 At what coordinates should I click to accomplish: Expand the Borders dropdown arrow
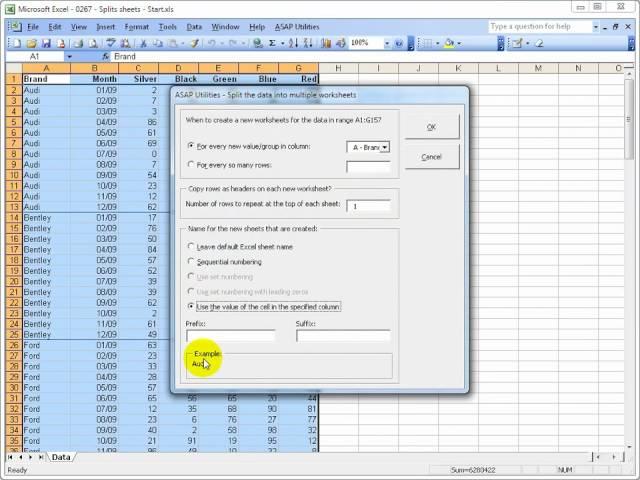pyautogui.click(x=438, y=43)
